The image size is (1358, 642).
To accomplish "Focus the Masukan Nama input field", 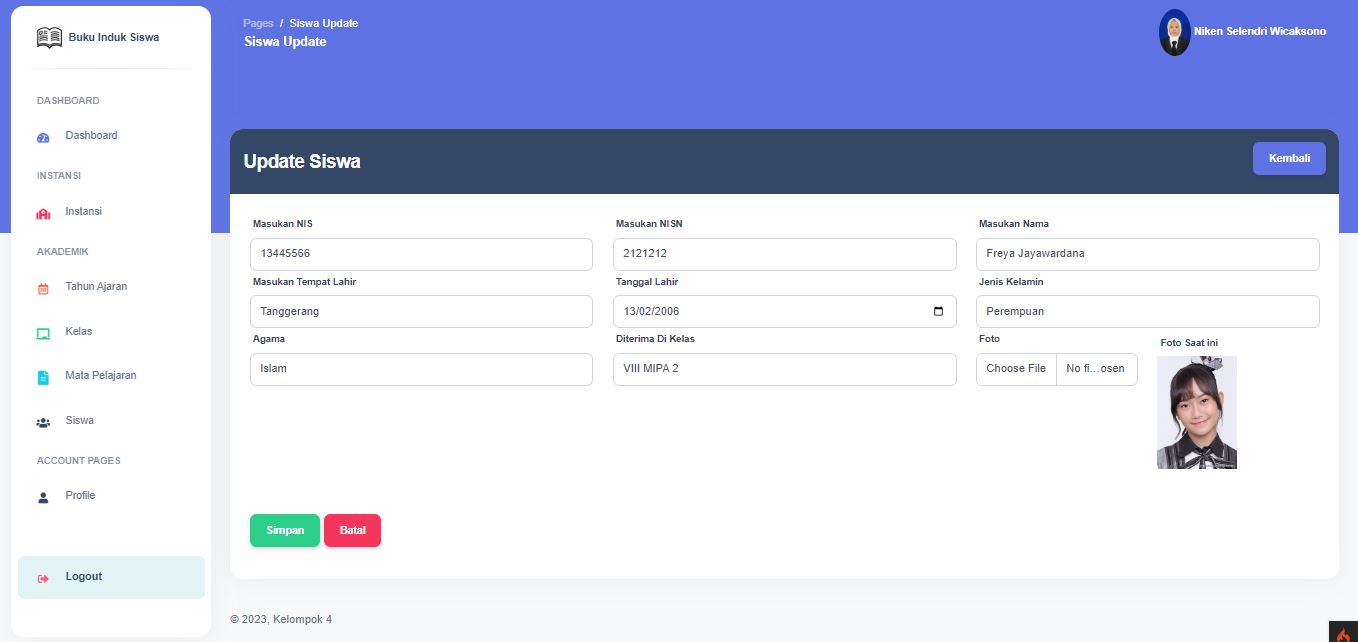I will (1147, 254).
